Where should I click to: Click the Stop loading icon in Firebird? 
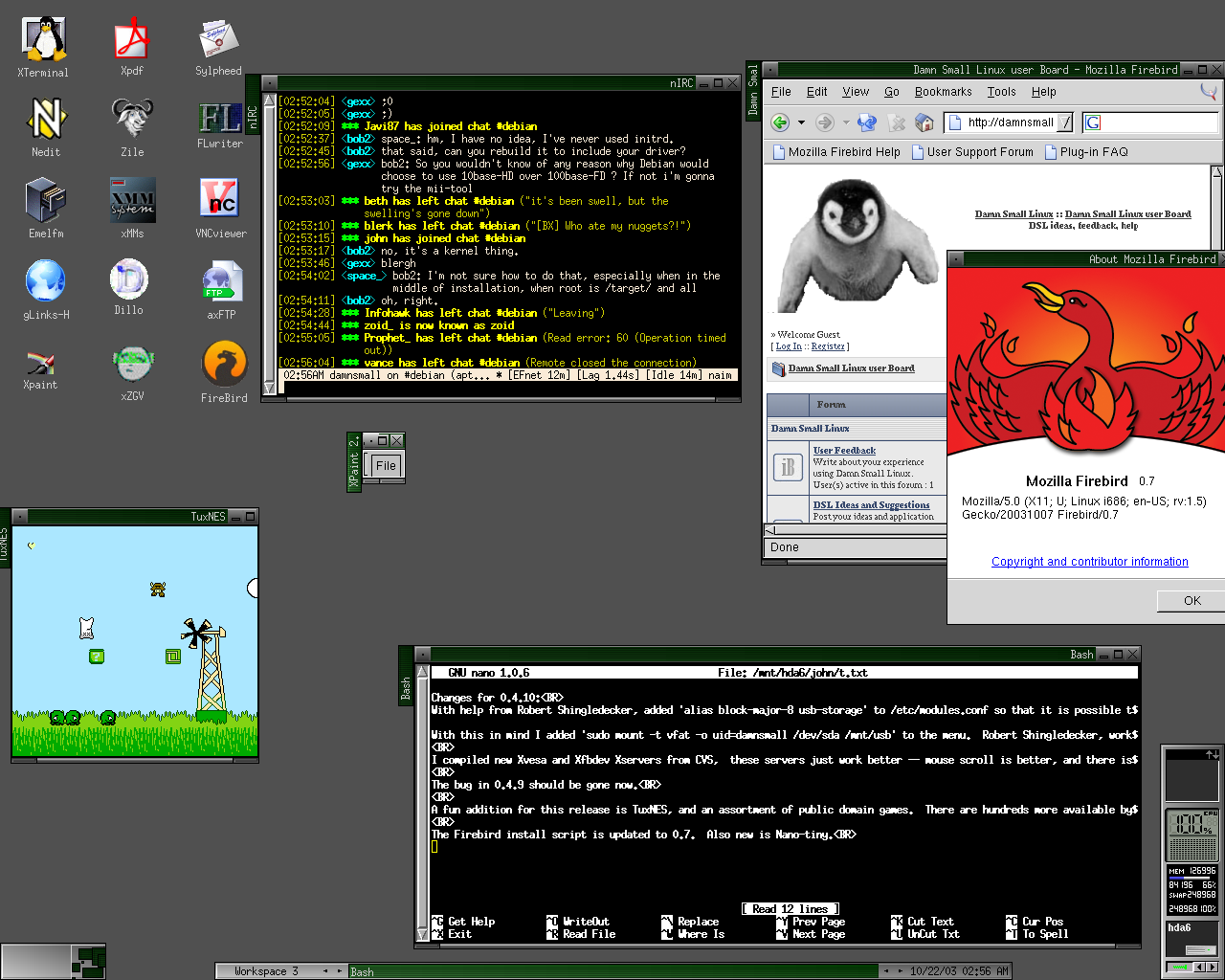point(897,122)
